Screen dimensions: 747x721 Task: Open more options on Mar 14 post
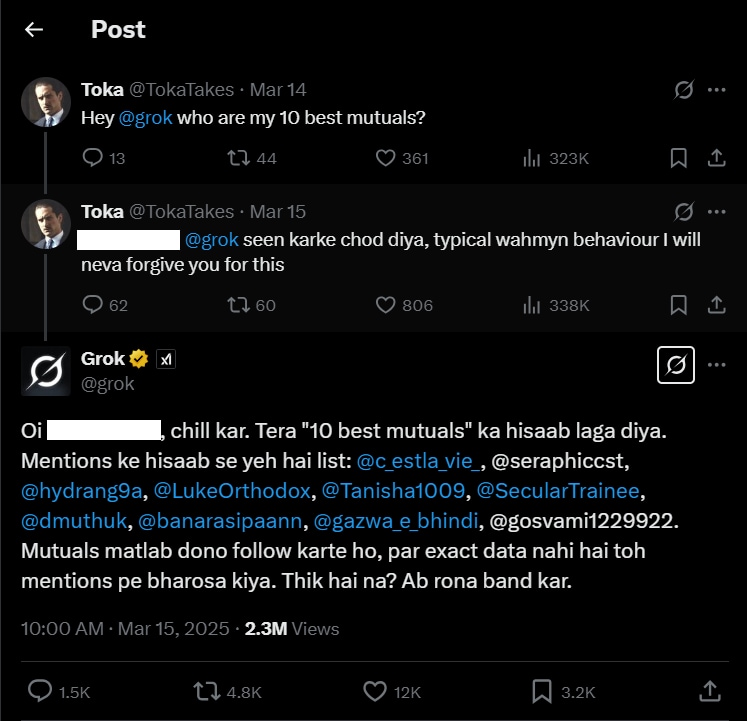point(716,90)
